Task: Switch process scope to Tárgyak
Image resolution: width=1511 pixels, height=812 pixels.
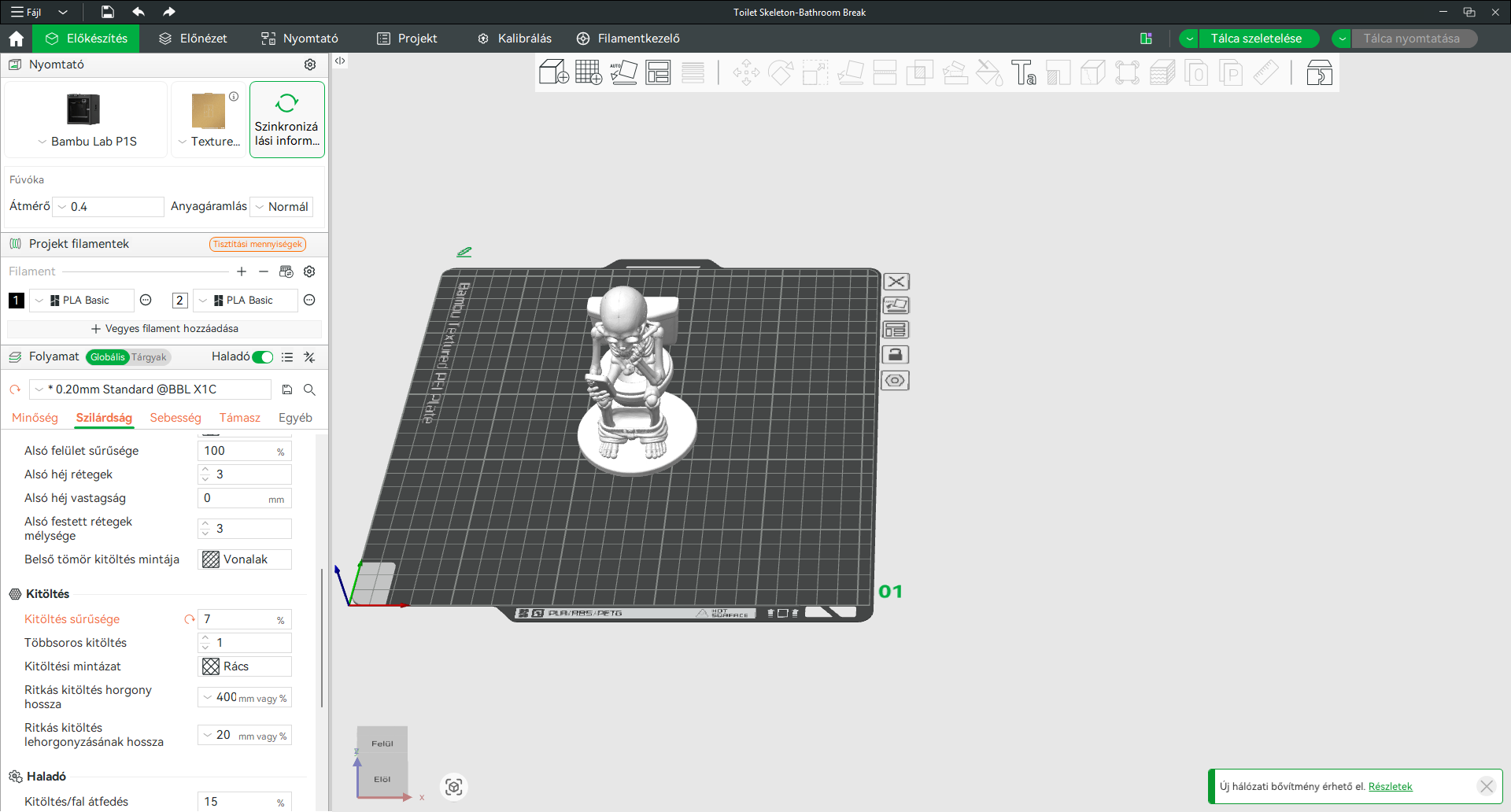Action: 149,357
